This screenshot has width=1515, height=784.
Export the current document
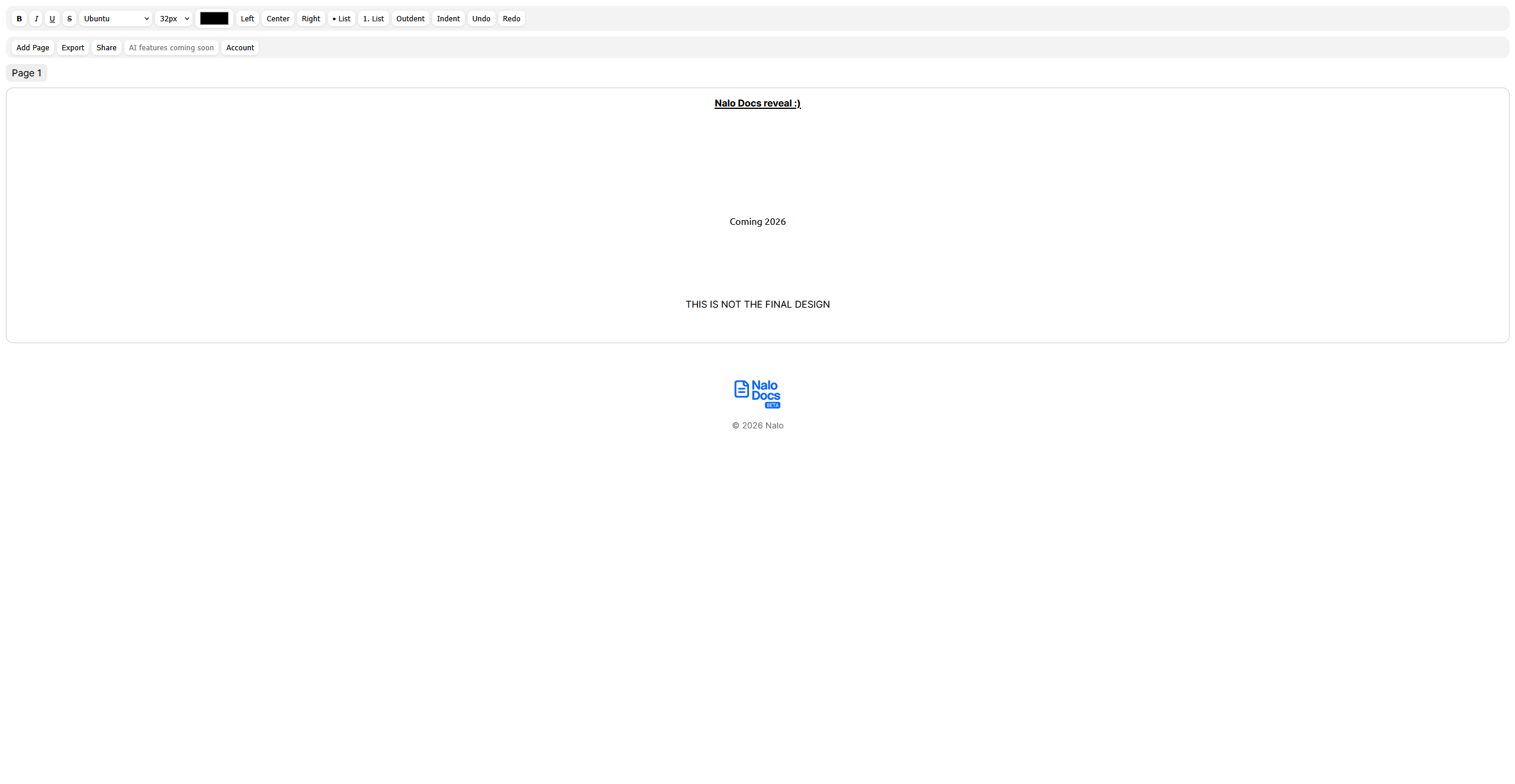(x=72, y=47)
